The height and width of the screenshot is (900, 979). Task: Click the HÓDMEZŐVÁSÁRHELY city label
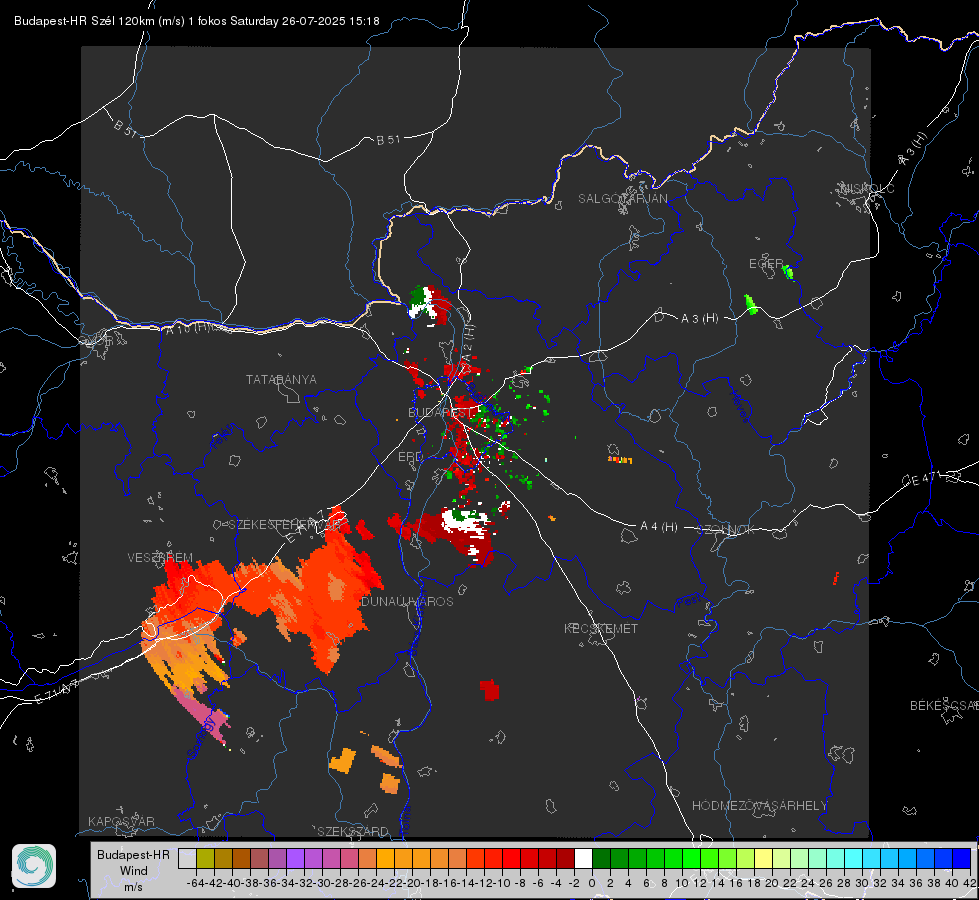(759, 806)
